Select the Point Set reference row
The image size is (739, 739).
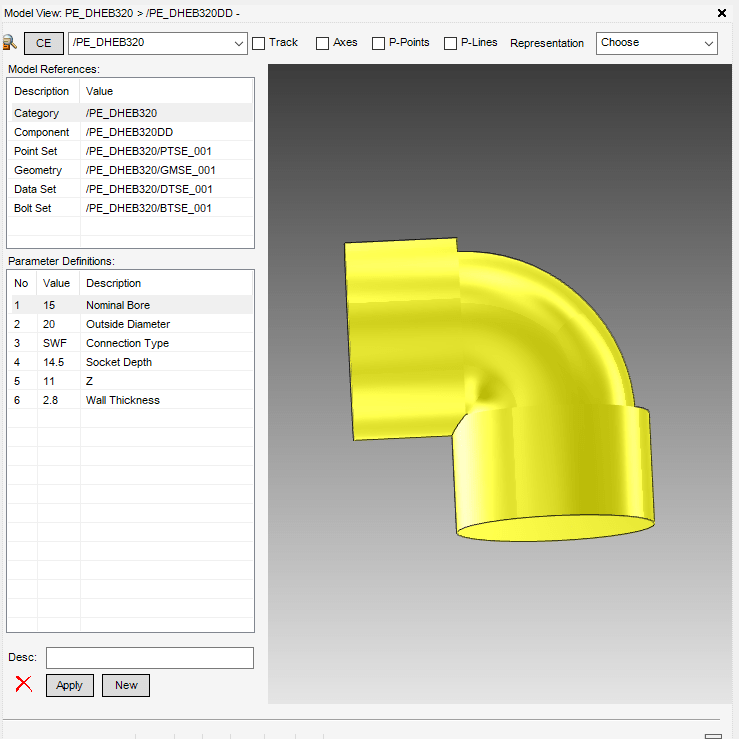(130, 151)
